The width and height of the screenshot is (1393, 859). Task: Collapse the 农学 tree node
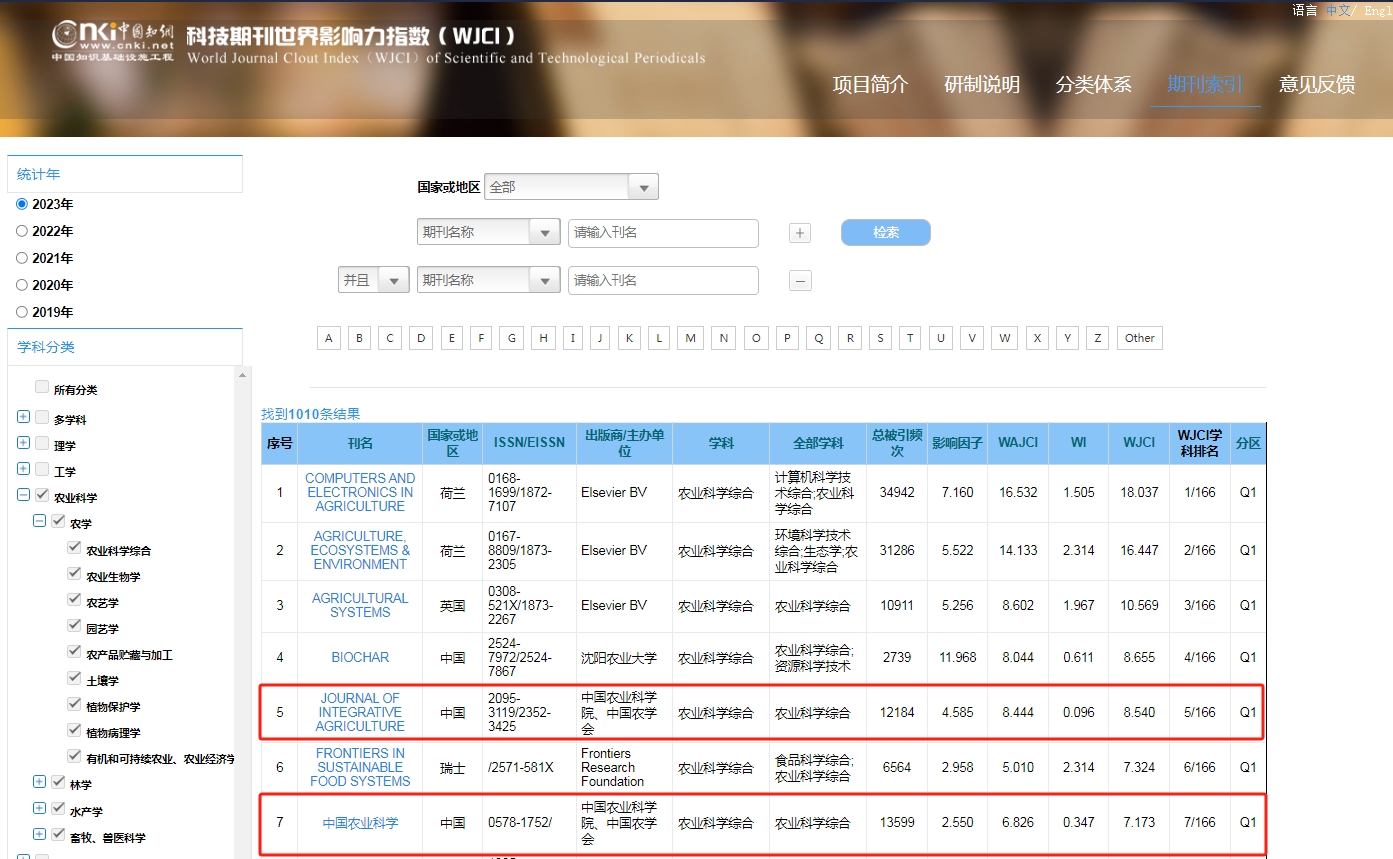pos(40,521)
